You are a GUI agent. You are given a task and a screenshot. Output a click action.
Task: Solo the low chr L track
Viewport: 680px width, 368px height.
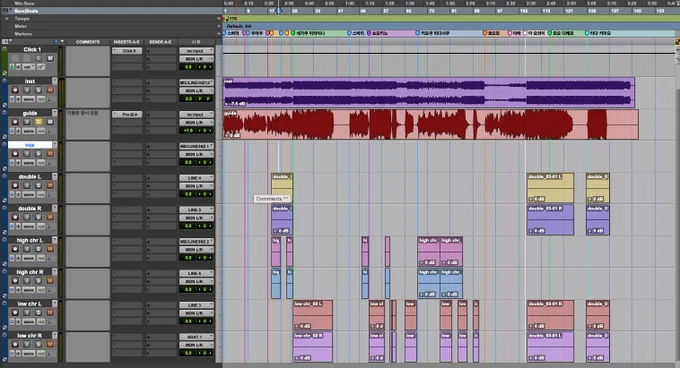[39, 312]
